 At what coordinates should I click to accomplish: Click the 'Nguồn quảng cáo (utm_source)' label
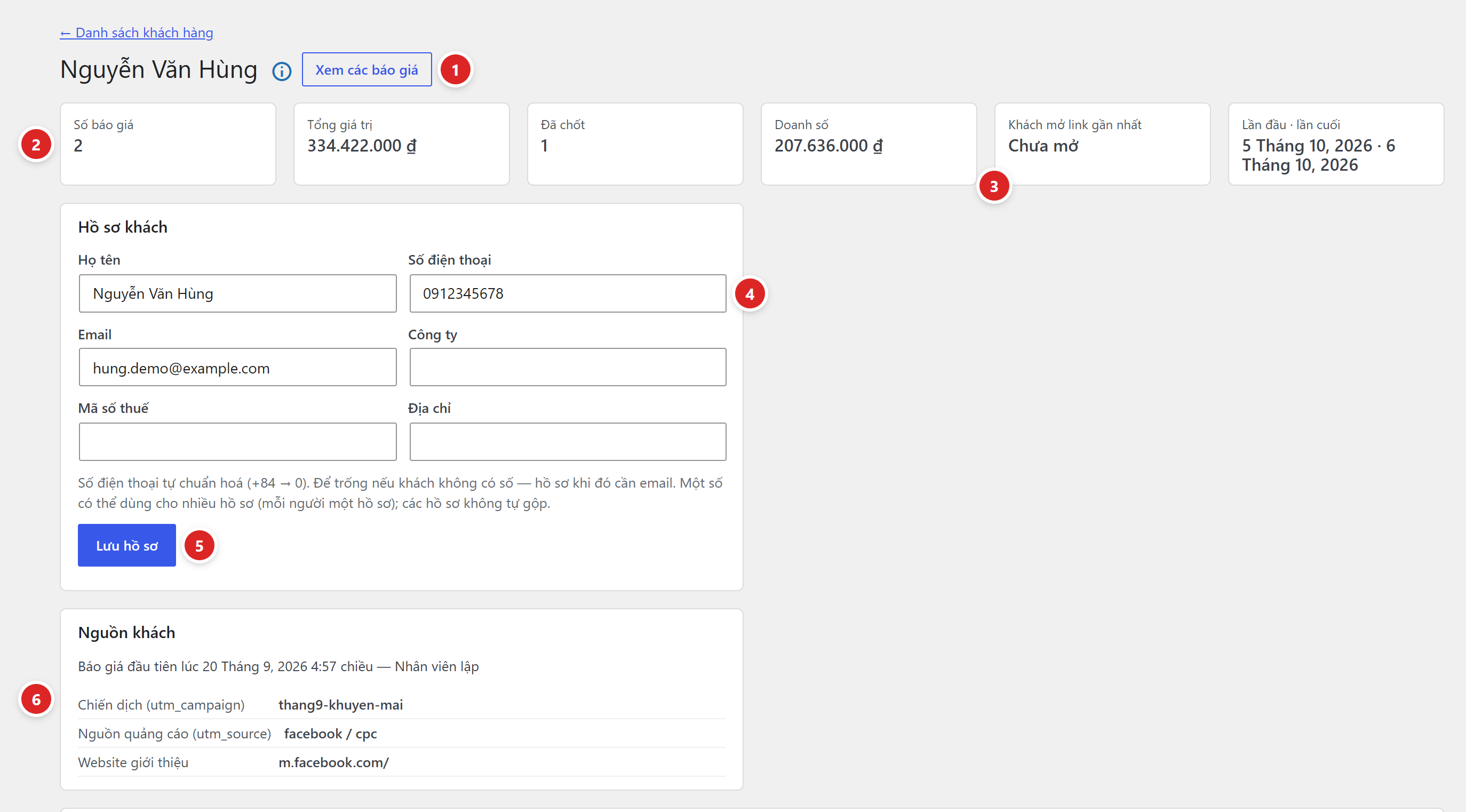[x=174, y=734]
